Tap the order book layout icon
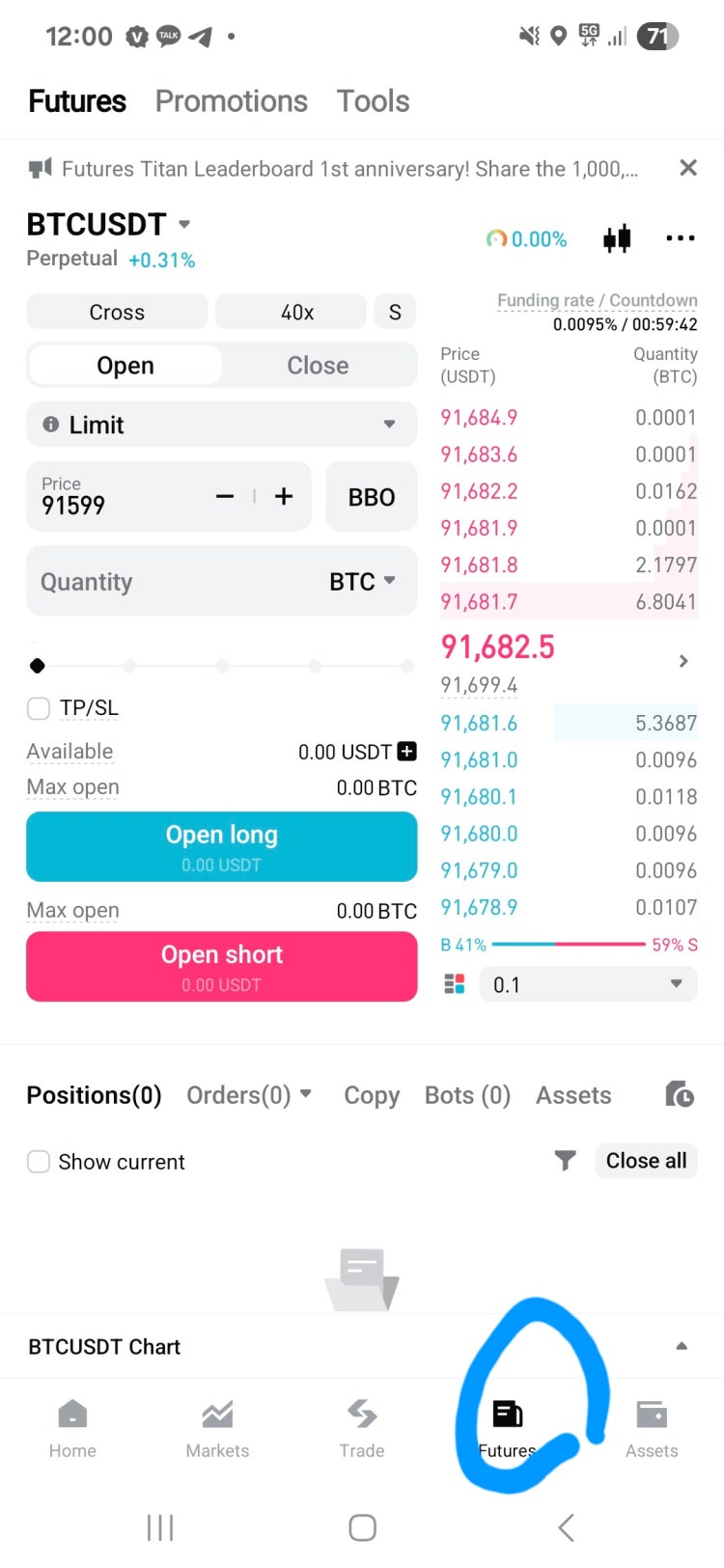This screenshot has width=724, height=1568. 454,984
